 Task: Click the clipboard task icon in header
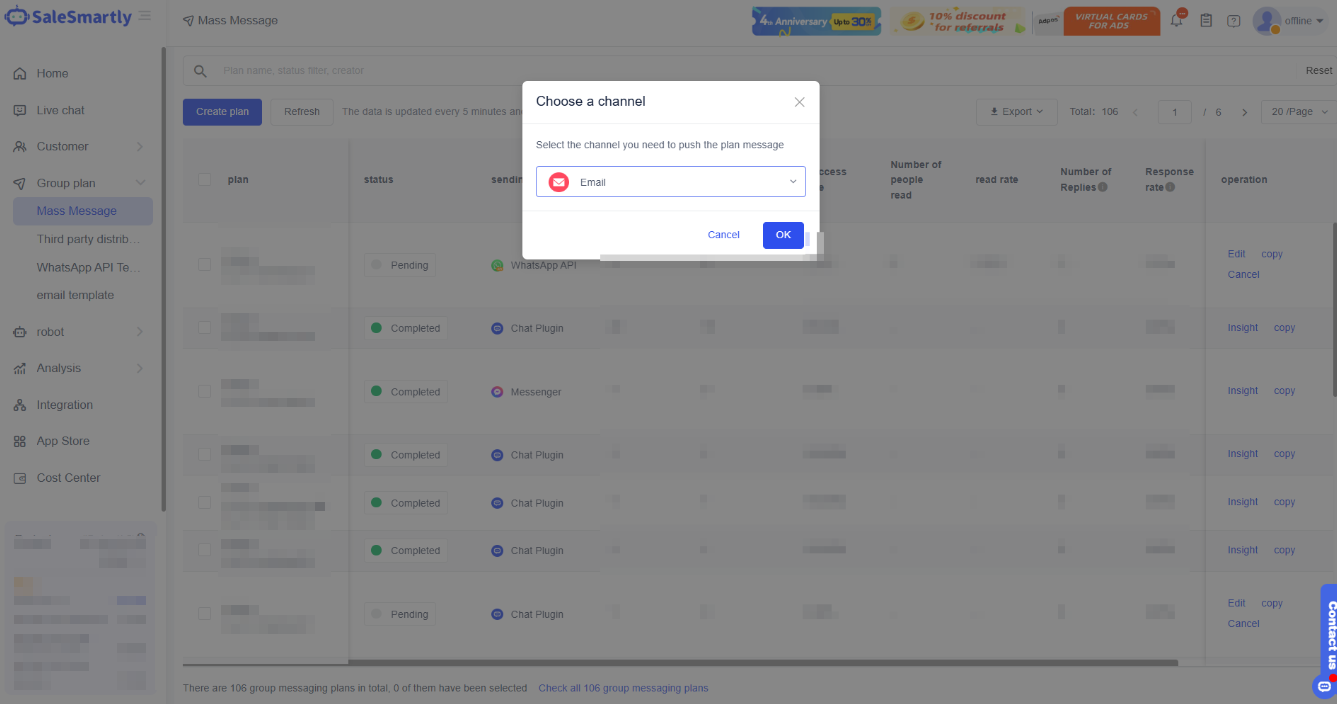(x=1206, y=21)
